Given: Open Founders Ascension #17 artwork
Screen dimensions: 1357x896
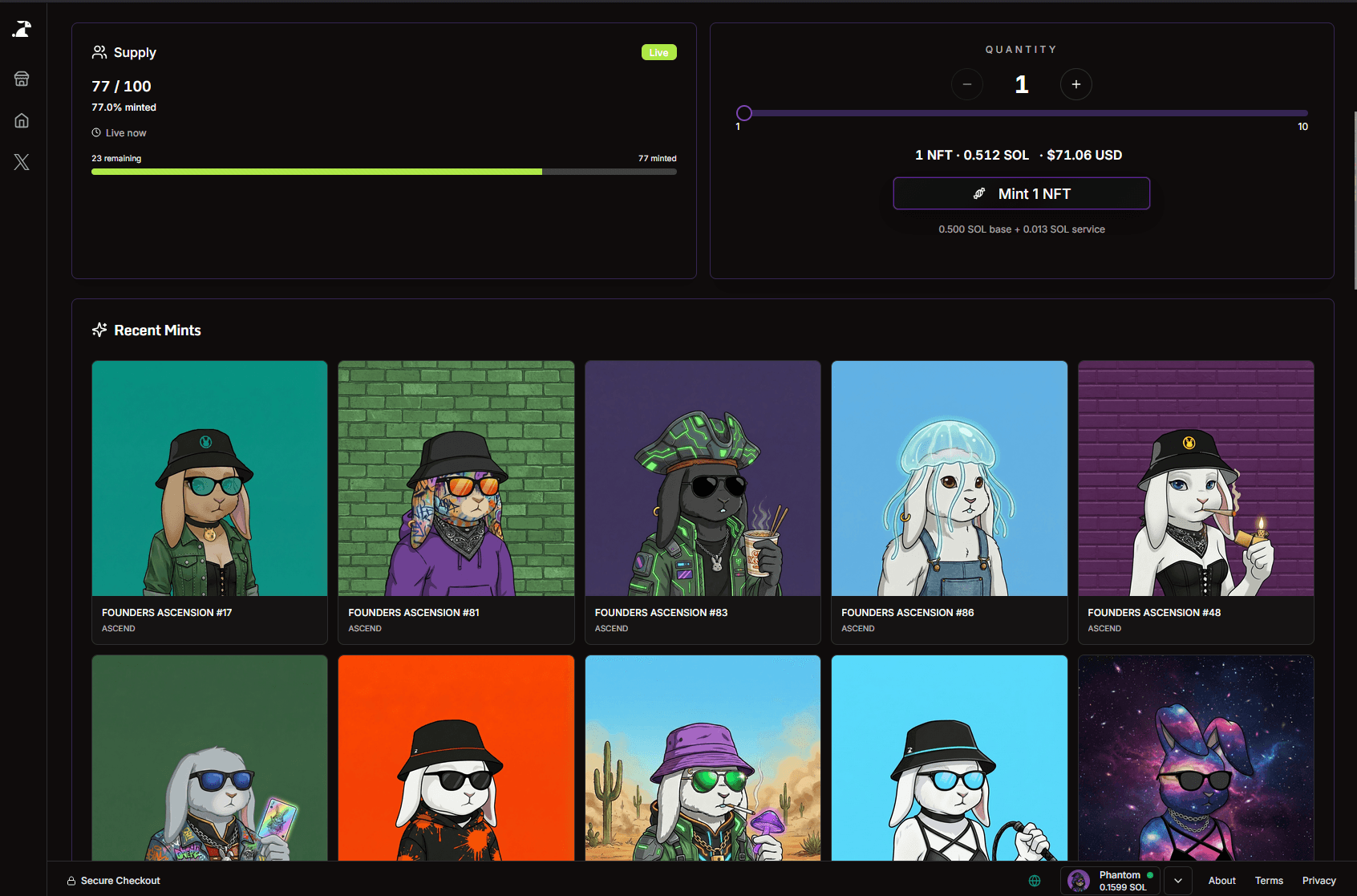Looking at the screenshot, I should [209, 478].
